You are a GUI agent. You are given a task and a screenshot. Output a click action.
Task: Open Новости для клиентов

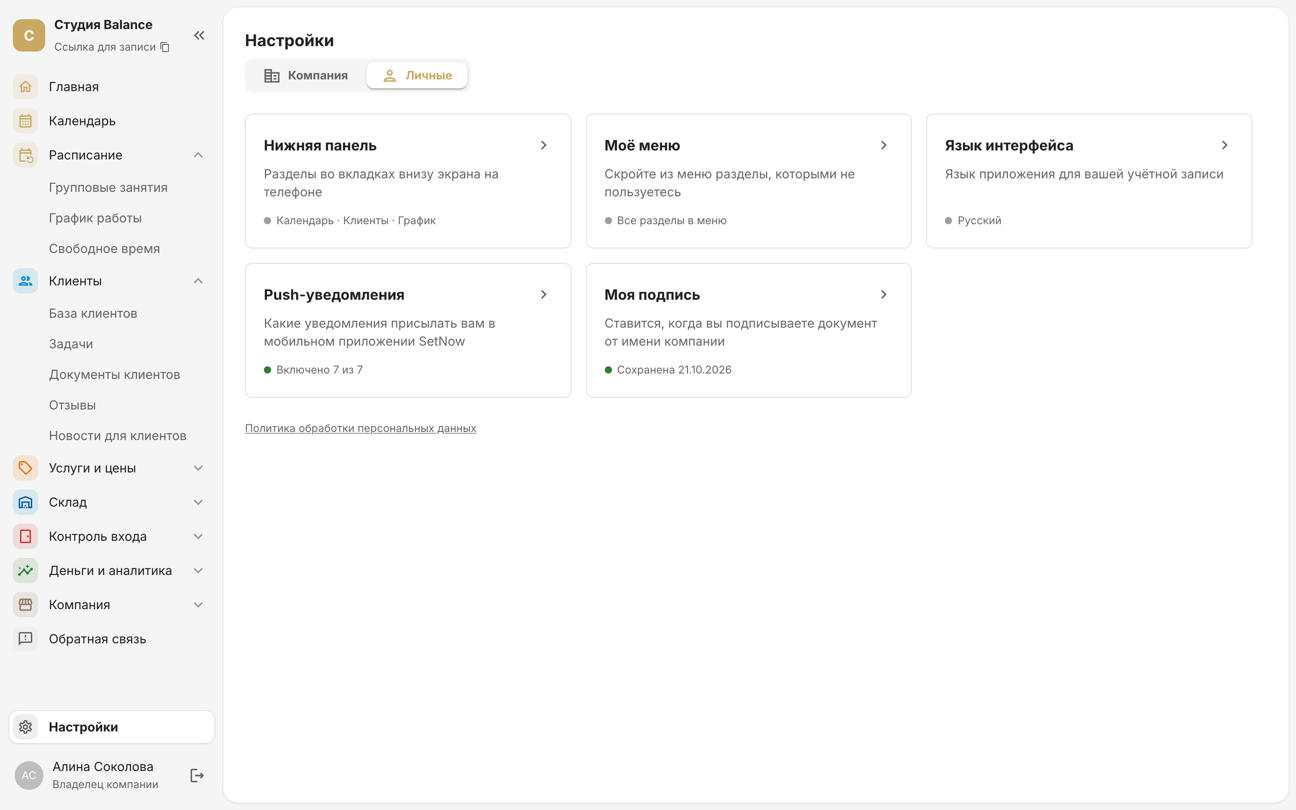118,436
